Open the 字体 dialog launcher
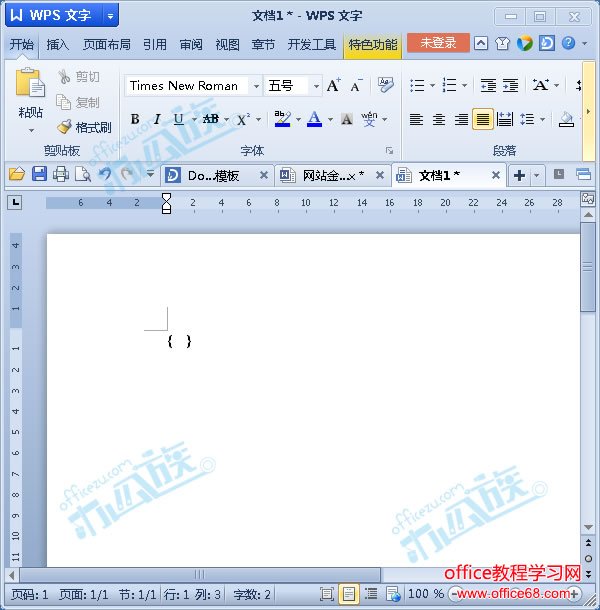600x610 pixels. tap(389, 151)
